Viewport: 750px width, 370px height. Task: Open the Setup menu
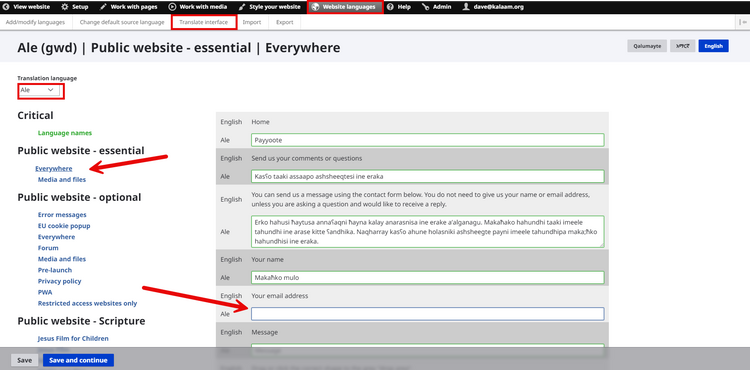[75, 7]
